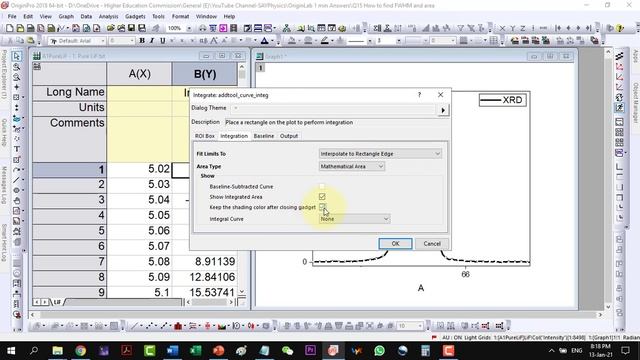Switch to ROI Box tab

tap(204, 136)
